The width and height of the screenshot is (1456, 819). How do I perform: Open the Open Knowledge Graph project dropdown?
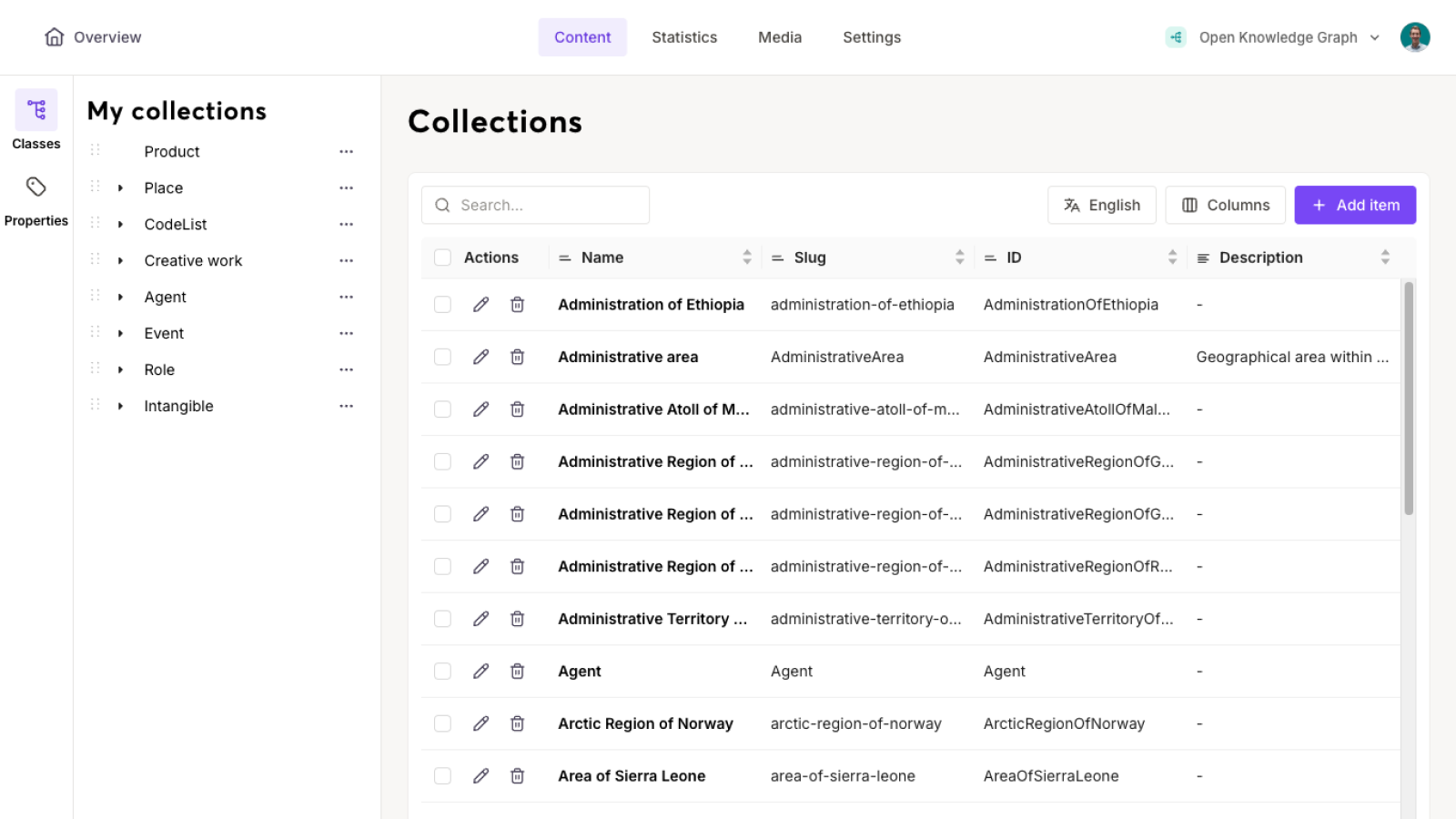tap(1272, 37)
